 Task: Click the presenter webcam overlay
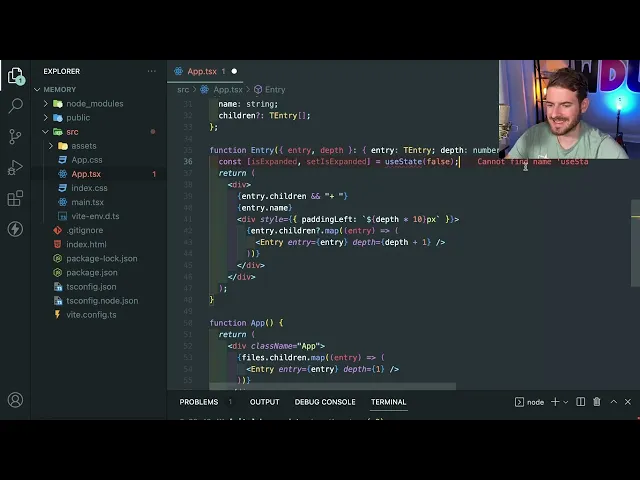pos(569,109)
